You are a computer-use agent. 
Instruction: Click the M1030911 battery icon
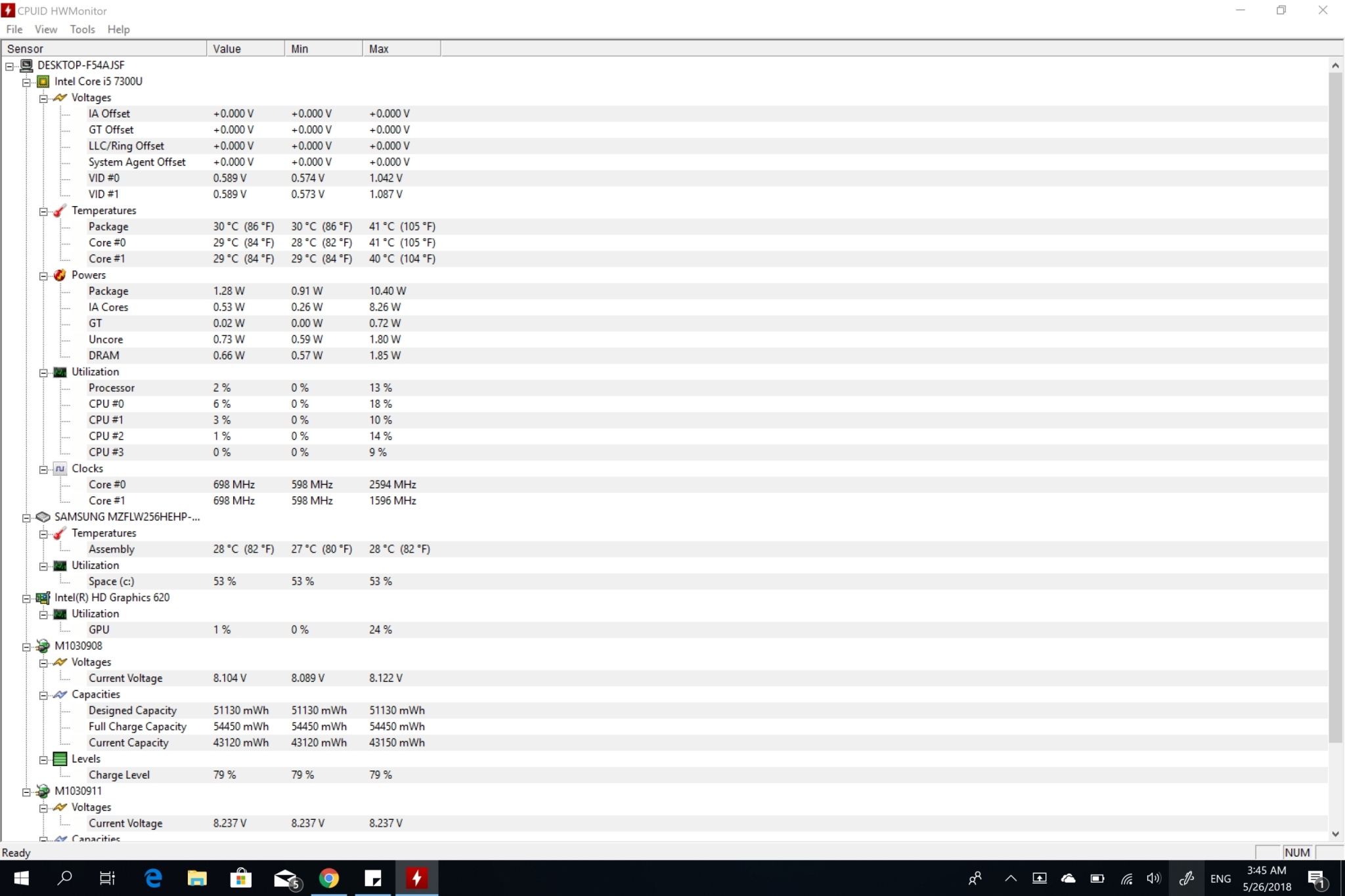(x=43, y=792)
